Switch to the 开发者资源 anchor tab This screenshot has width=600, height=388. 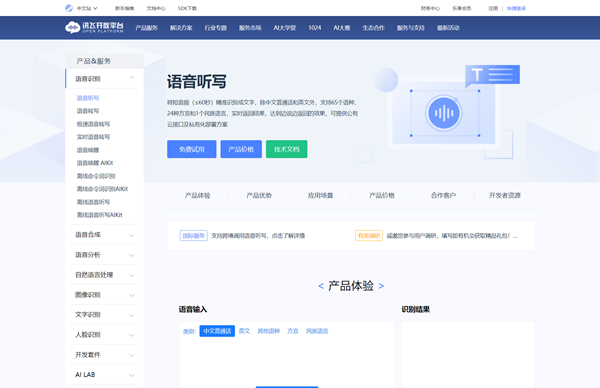pos(505,196)
